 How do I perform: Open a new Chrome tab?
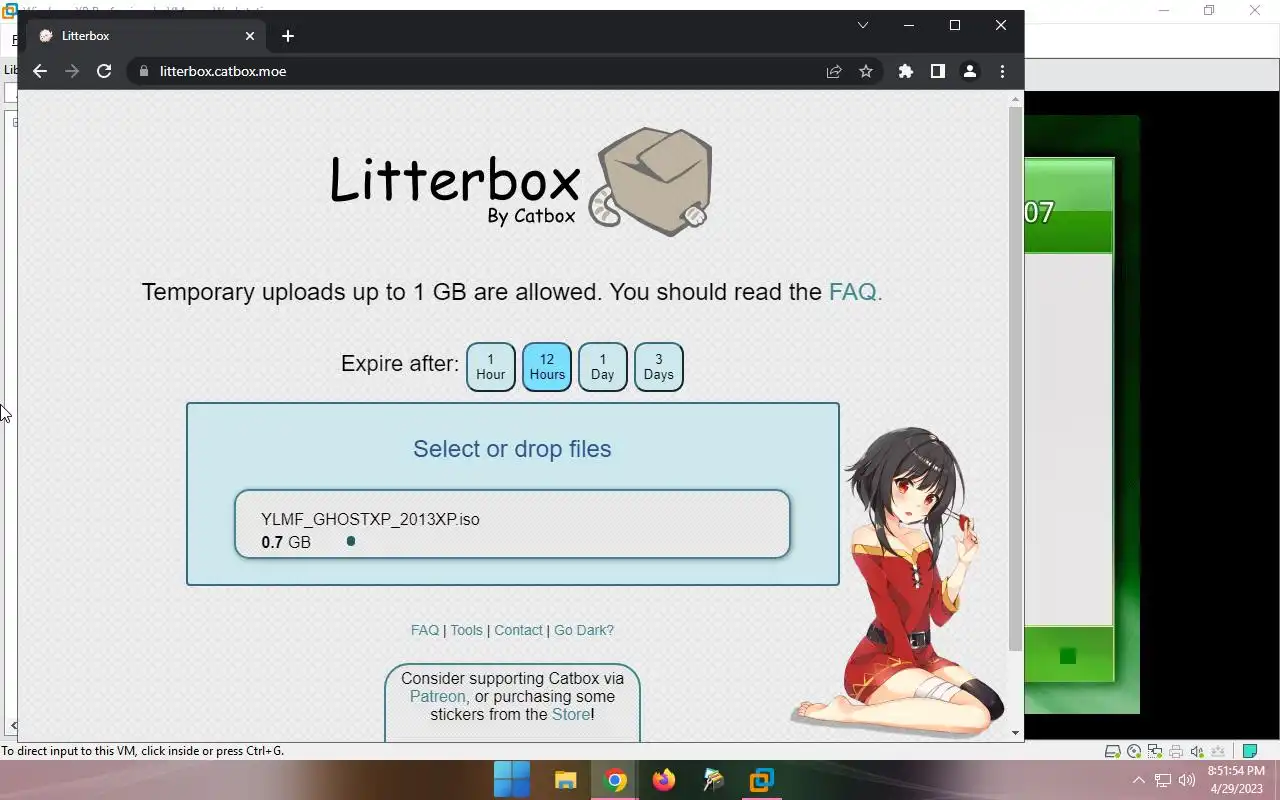(288, 36)
